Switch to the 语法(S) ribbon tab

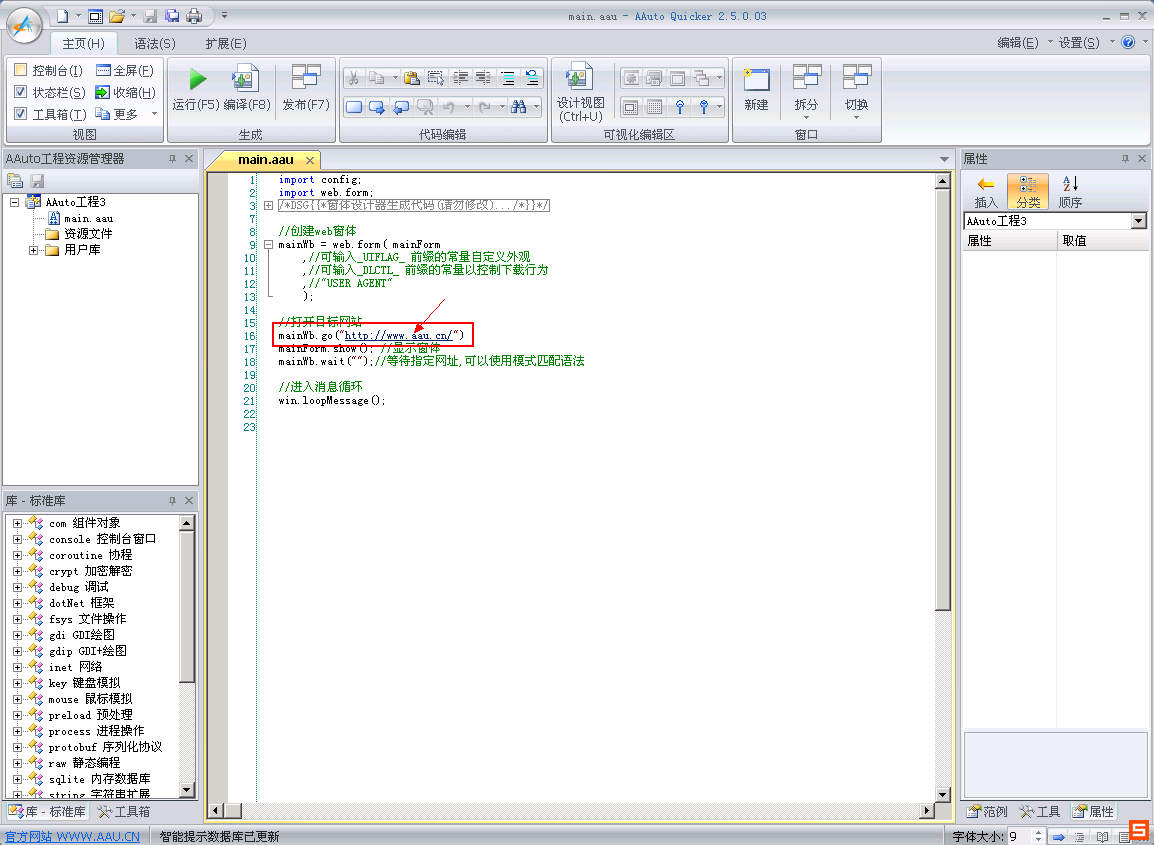point(154,43)
